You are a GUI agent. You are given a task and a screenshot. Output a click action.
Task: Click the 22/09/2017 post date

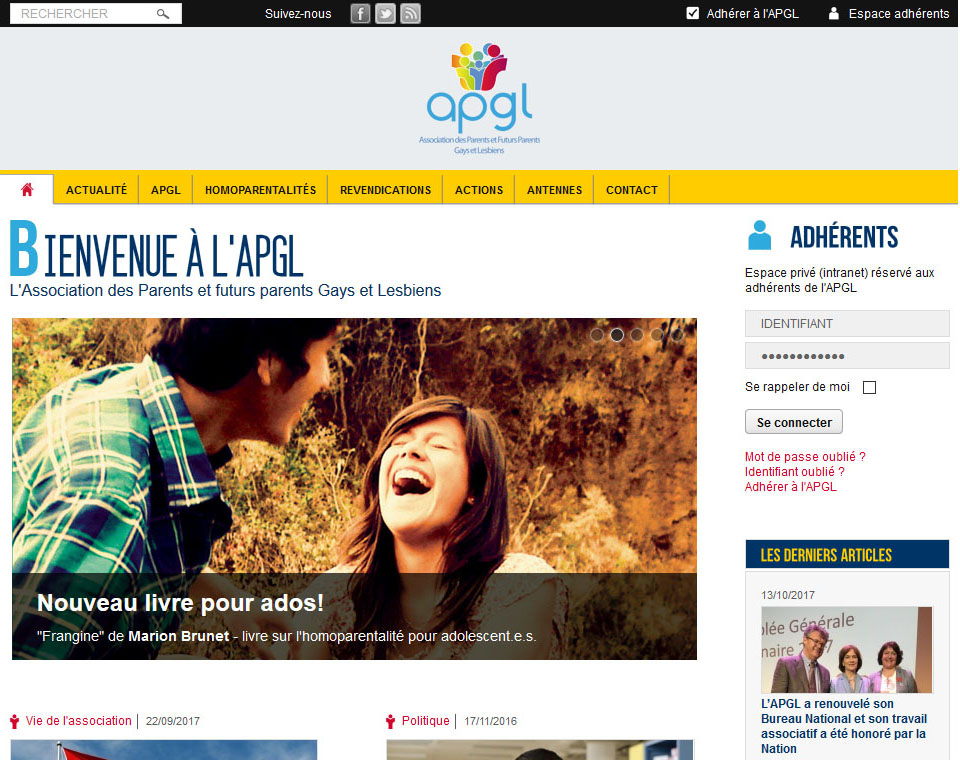tap(173, 721)
